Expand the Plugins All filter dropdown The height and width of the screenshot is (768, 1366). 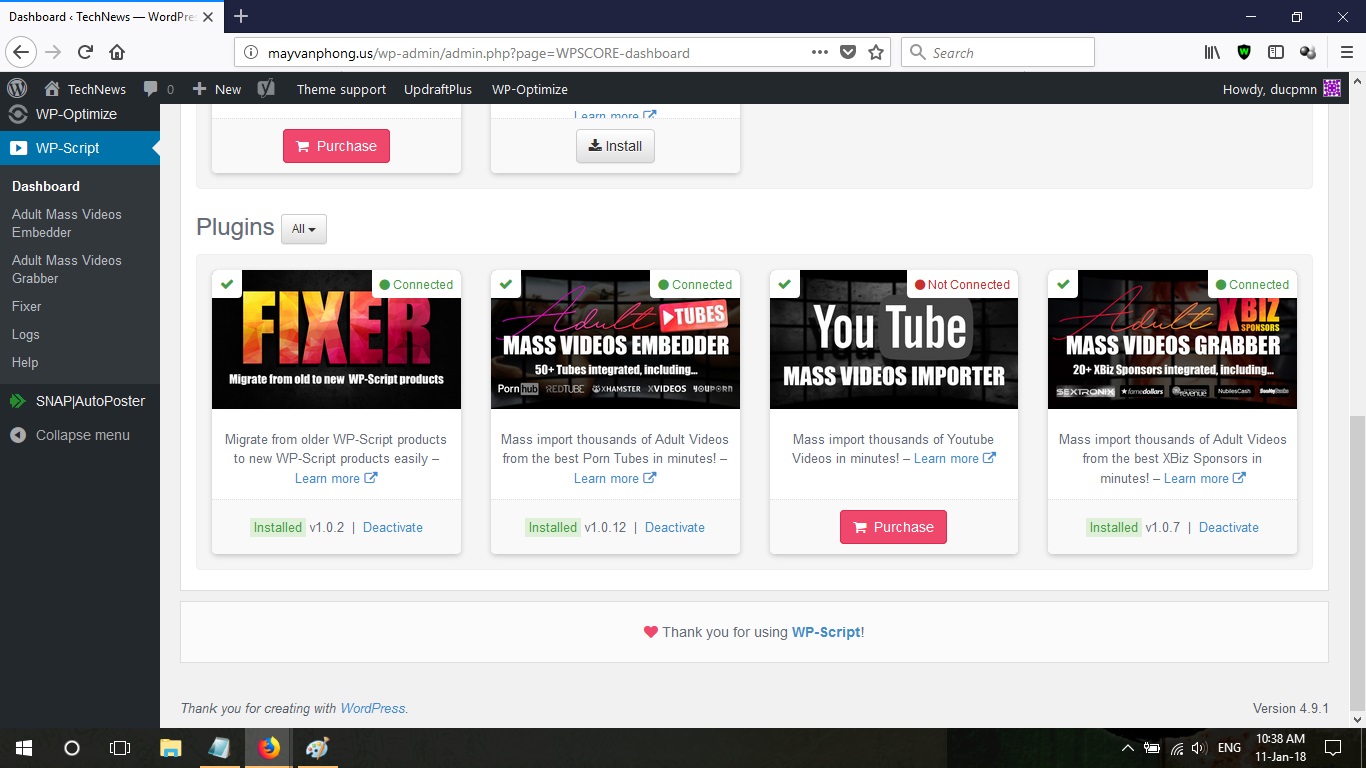coord(303,229)
